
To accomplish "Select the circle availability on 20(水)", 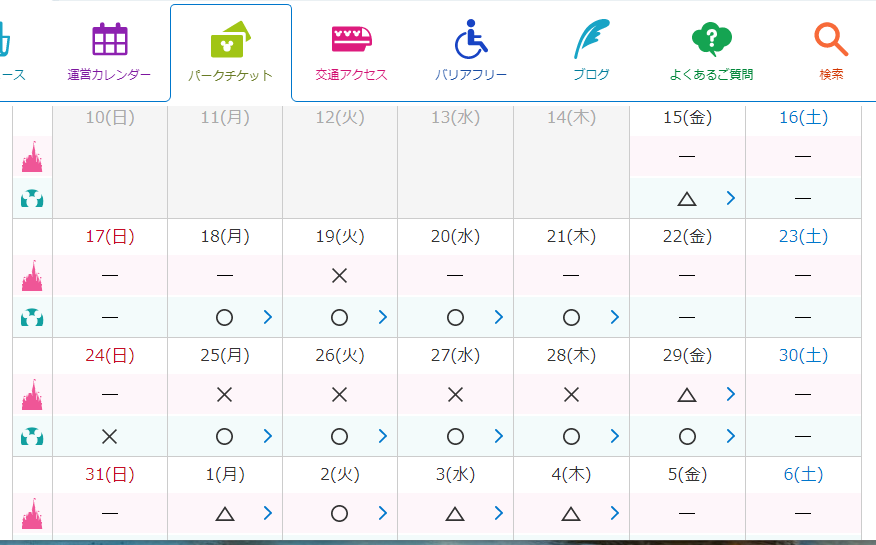I will point(455,317).
